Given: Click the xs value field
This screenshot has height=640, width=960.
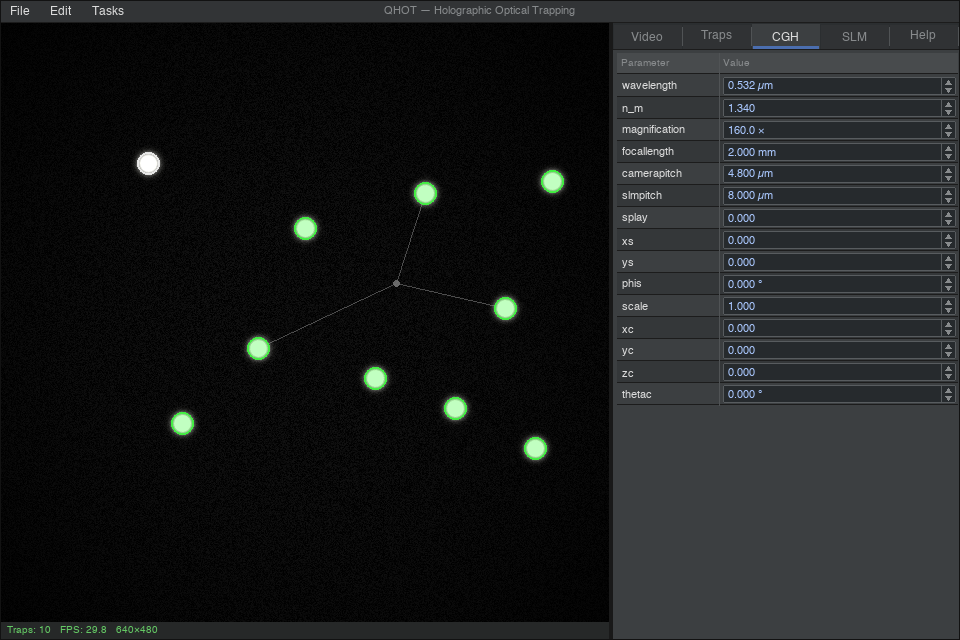Looking at the screenshot, I should 832,240.
